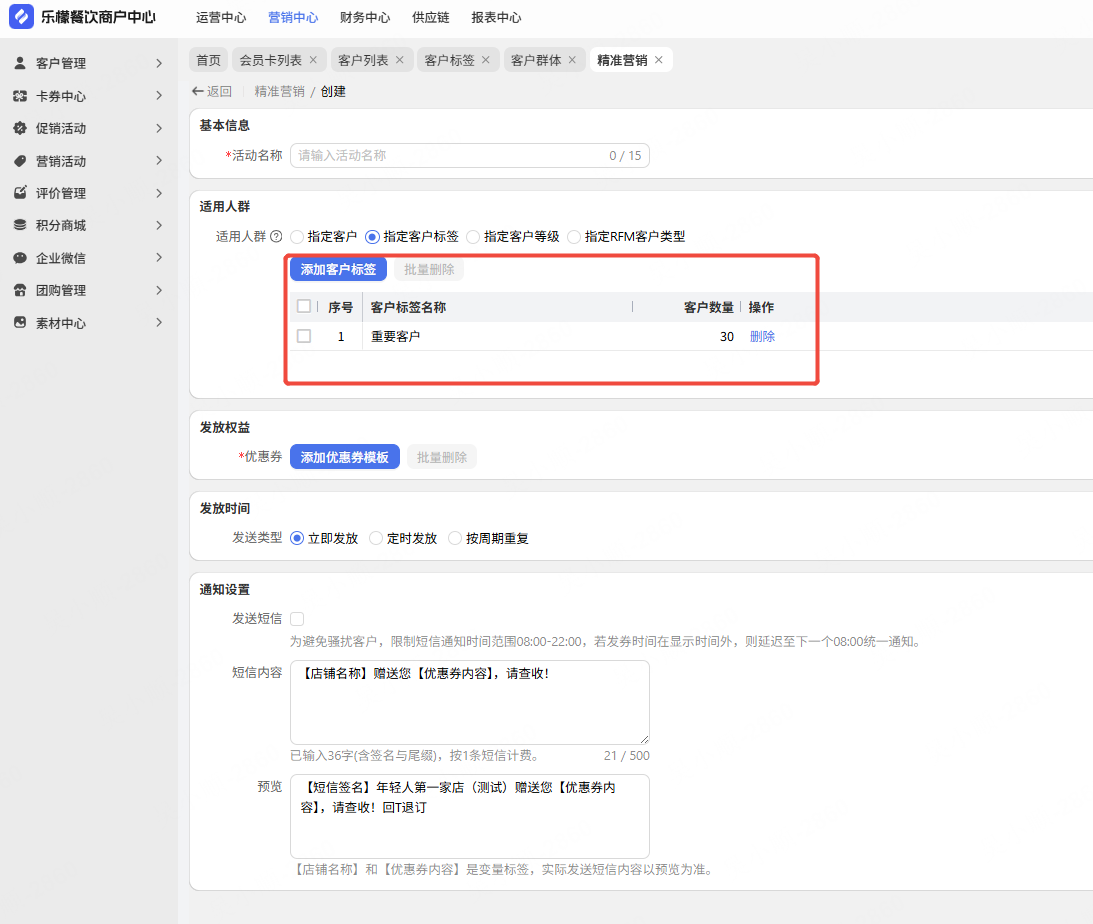Click the 营销活动 tag icon
The height and width of the screenshot is (924, 1093).
(x=20, y=161)
